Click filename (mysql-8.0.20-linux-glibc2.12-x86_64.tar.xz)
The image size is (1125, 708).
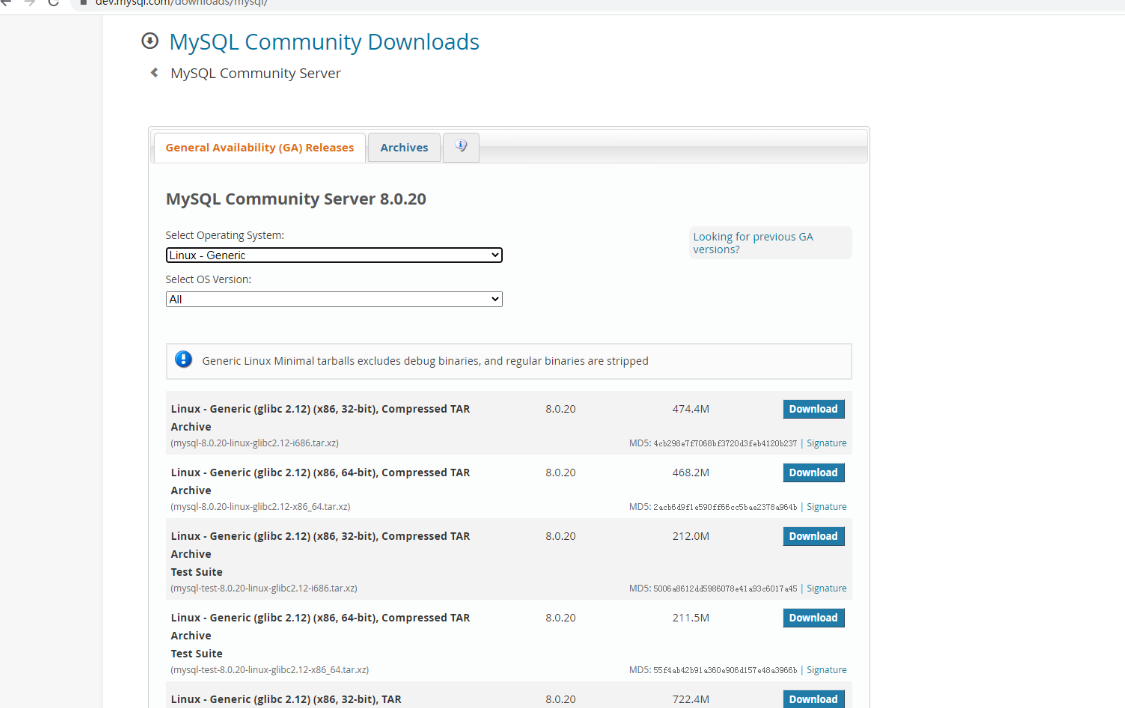tap(260, 506)
